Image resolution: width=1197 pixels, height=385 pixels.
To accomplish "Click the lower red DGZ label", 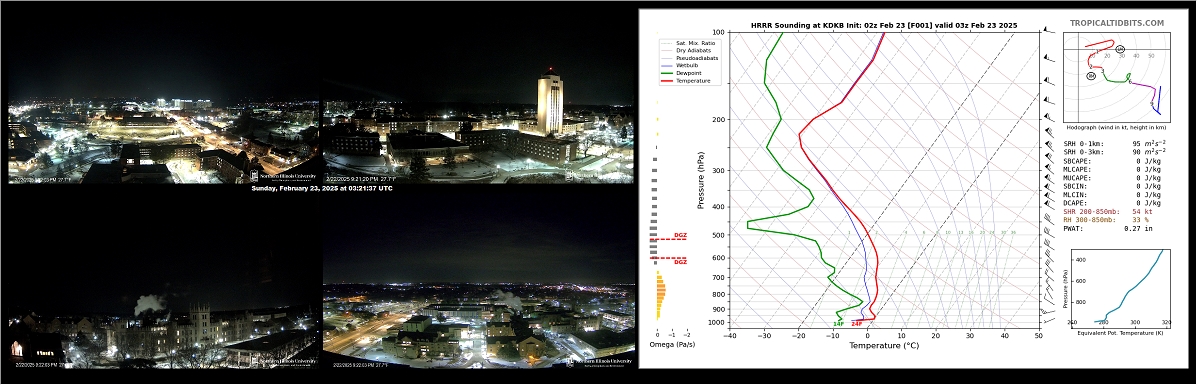I will click(680, 262).
